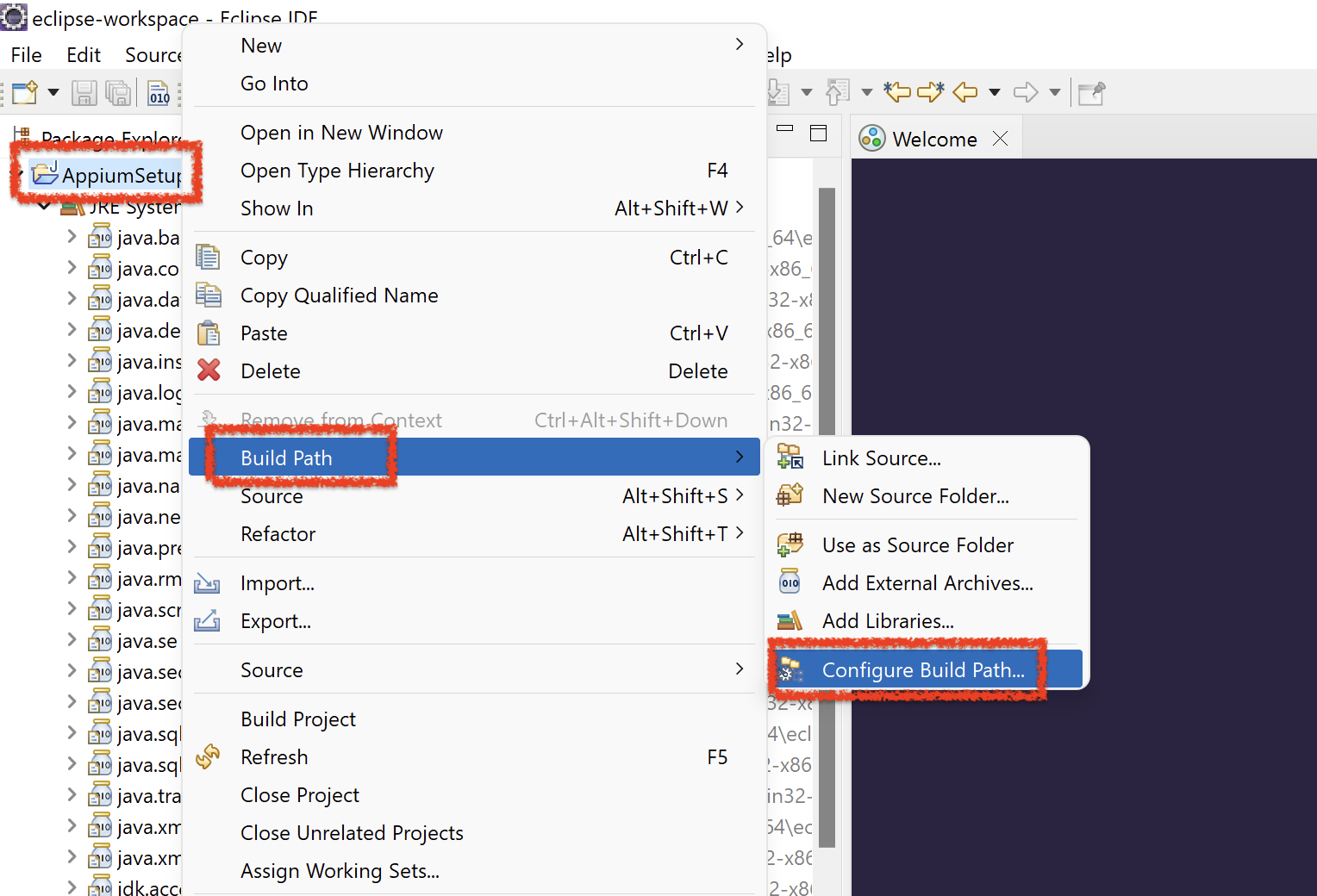Click the Copy icon in context menu
The height and width of the screenshot is (896, 1317).
[208, 257]
